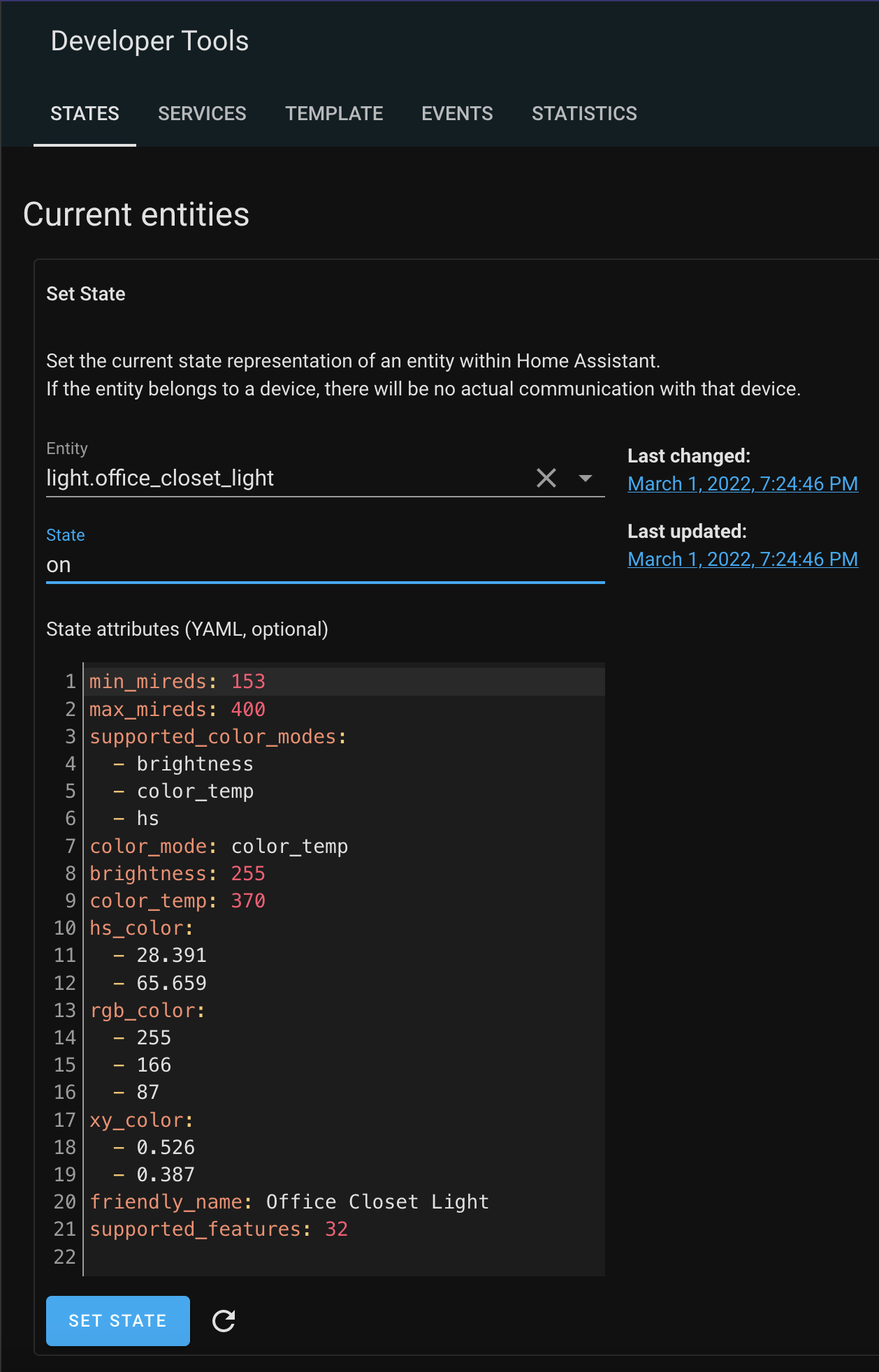Screen dimensions: 879x1372
Task: Open the TEMPLATE tab
Action: [x=334, y=114]
